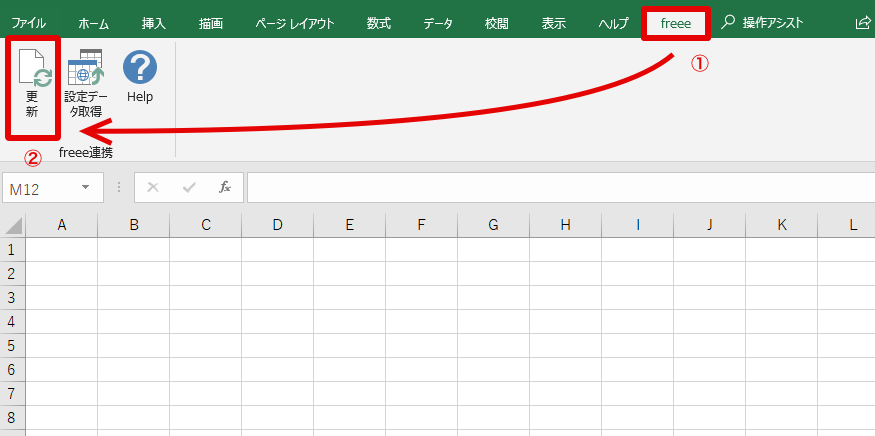Click cell F5
Image resolution: width=875 pixels, height=436 pixels.
pyautogui.click(x=421, y=346)
